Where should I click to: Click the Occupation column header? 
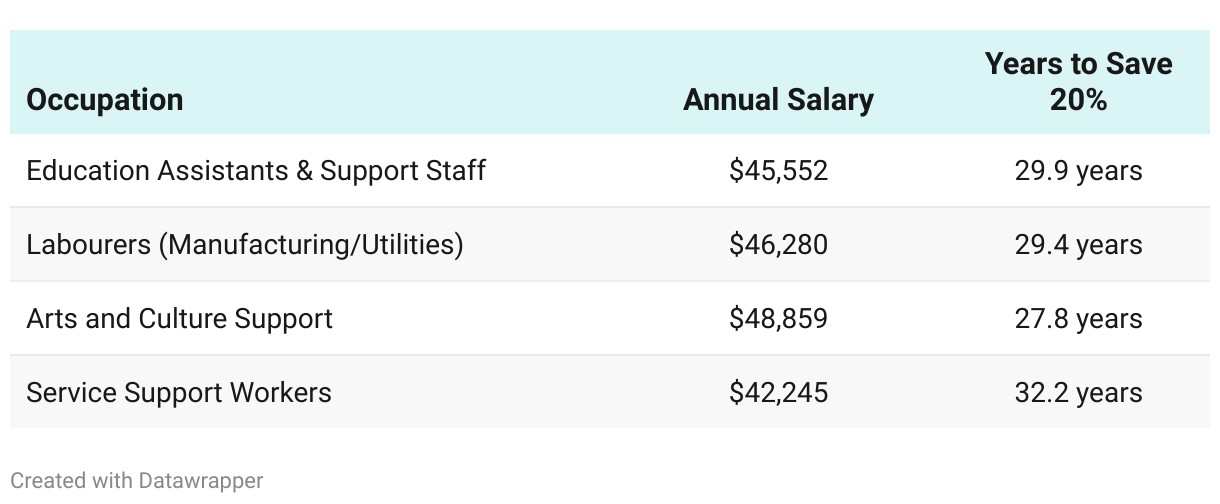[x=105, y=100]
